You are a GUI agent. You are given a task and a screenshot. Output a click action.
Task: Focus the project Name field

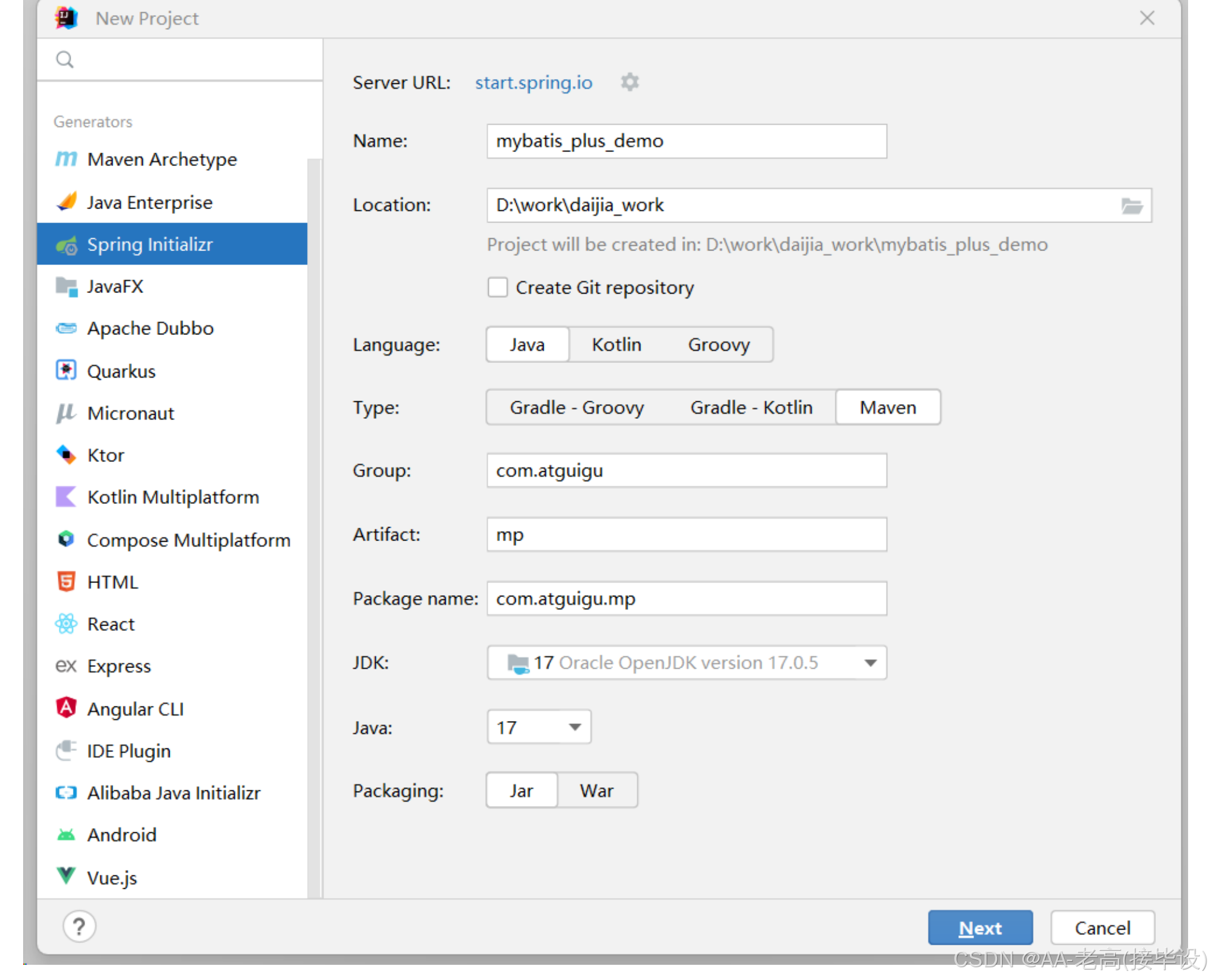686,141
